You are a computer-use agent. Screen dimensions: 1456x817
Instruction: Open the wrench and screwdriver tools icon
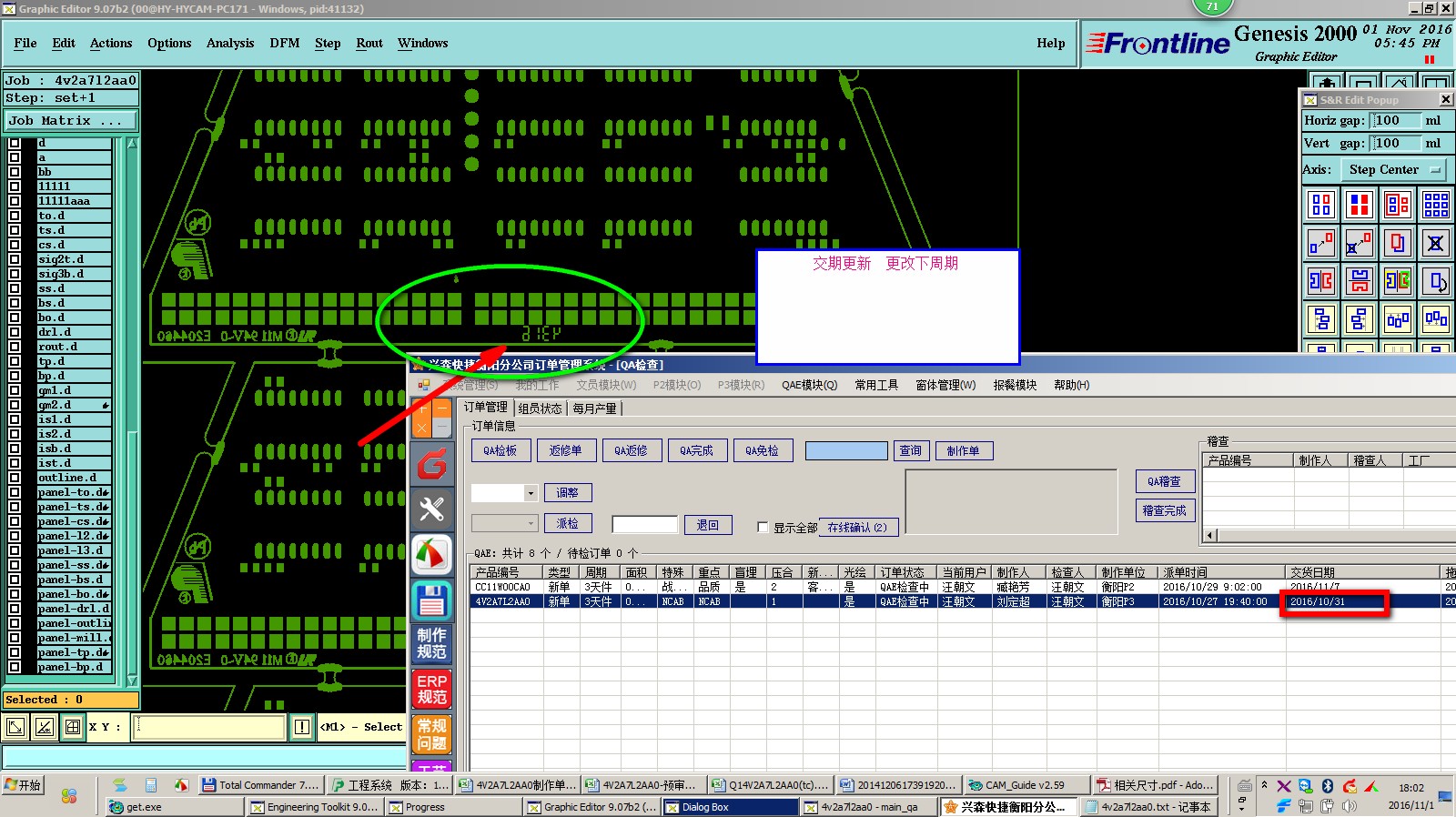[431, 509]
